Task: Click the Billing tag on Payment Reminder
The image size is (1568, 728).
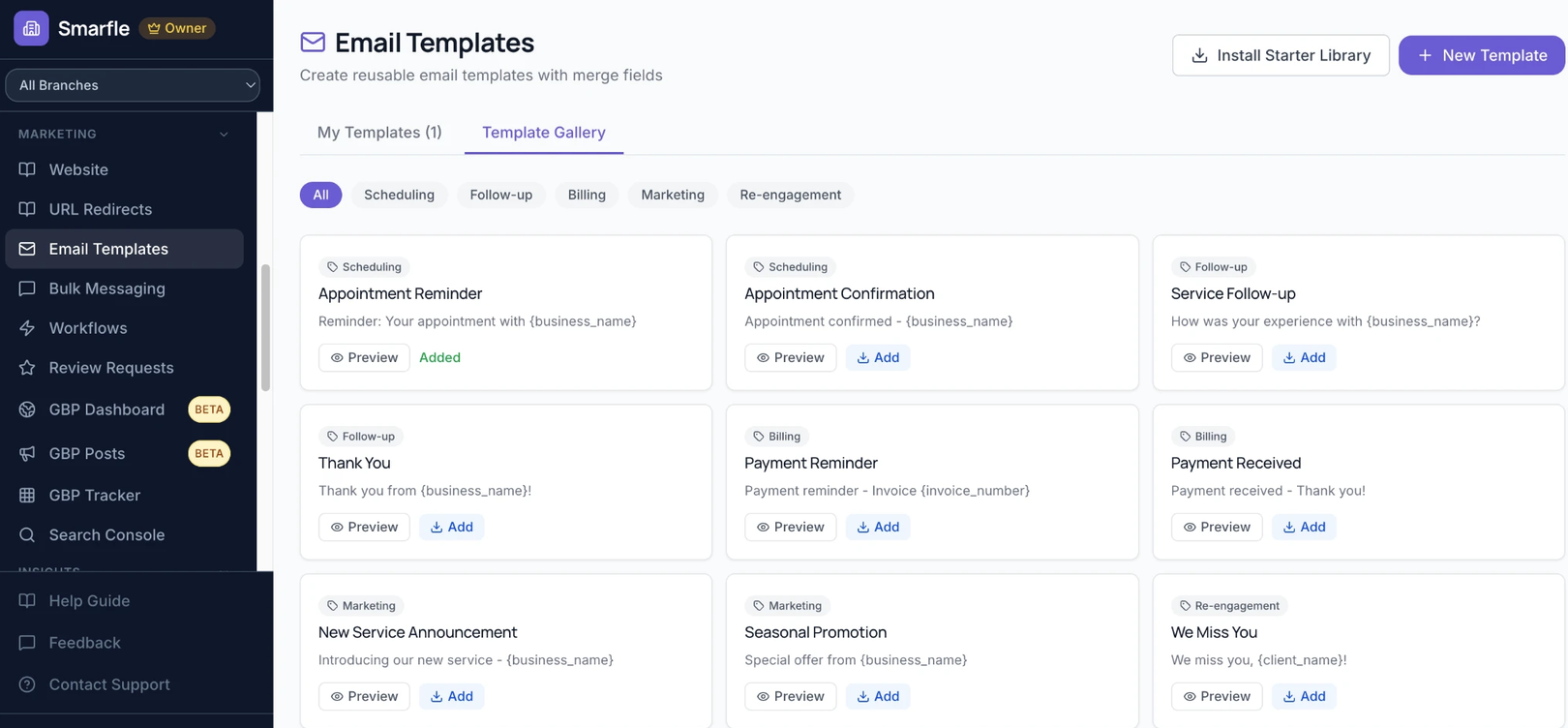Action: [x=777, y=437]
